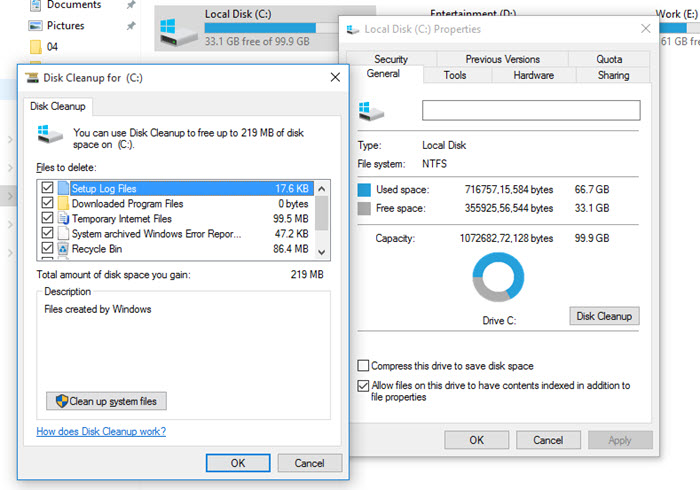Open the Previous Versions tab

tap(503, 59)
